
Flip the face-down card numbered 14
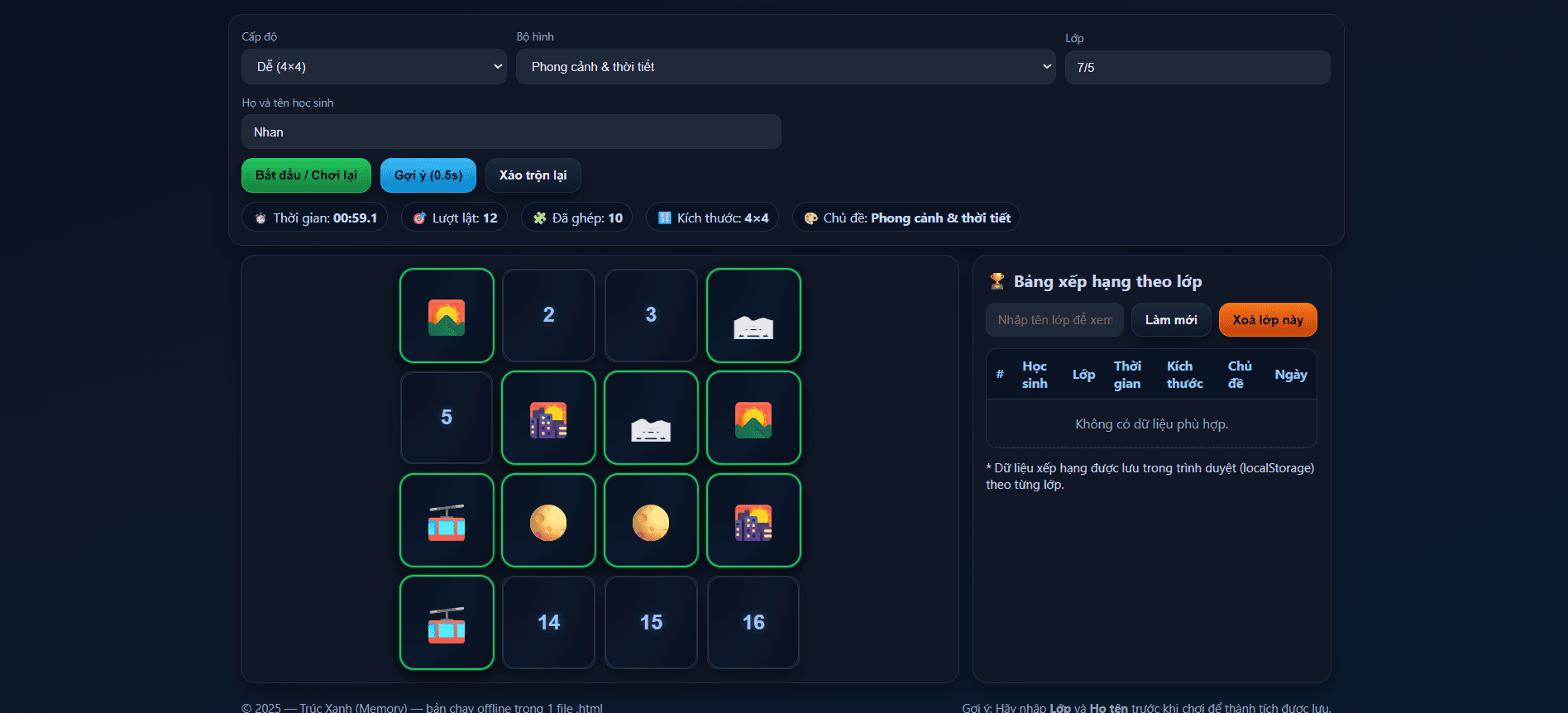coord(548,622)
